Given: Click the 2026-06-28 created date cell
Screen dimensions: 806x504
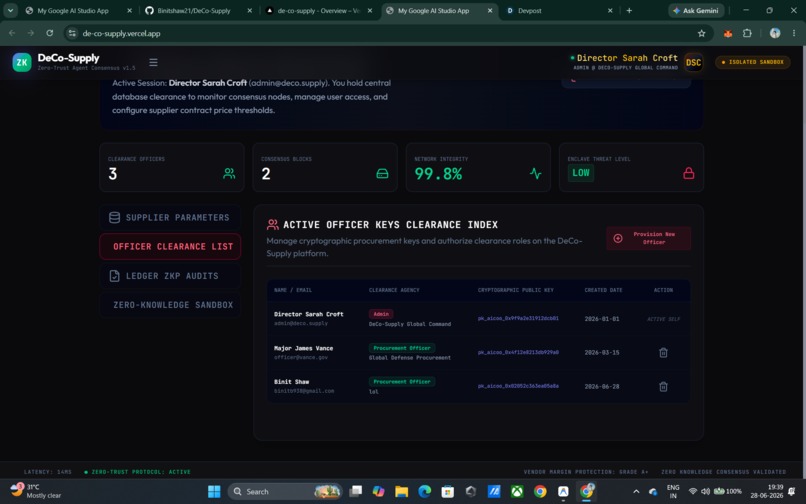Looking at the screenshot, I should click(601, 386).
